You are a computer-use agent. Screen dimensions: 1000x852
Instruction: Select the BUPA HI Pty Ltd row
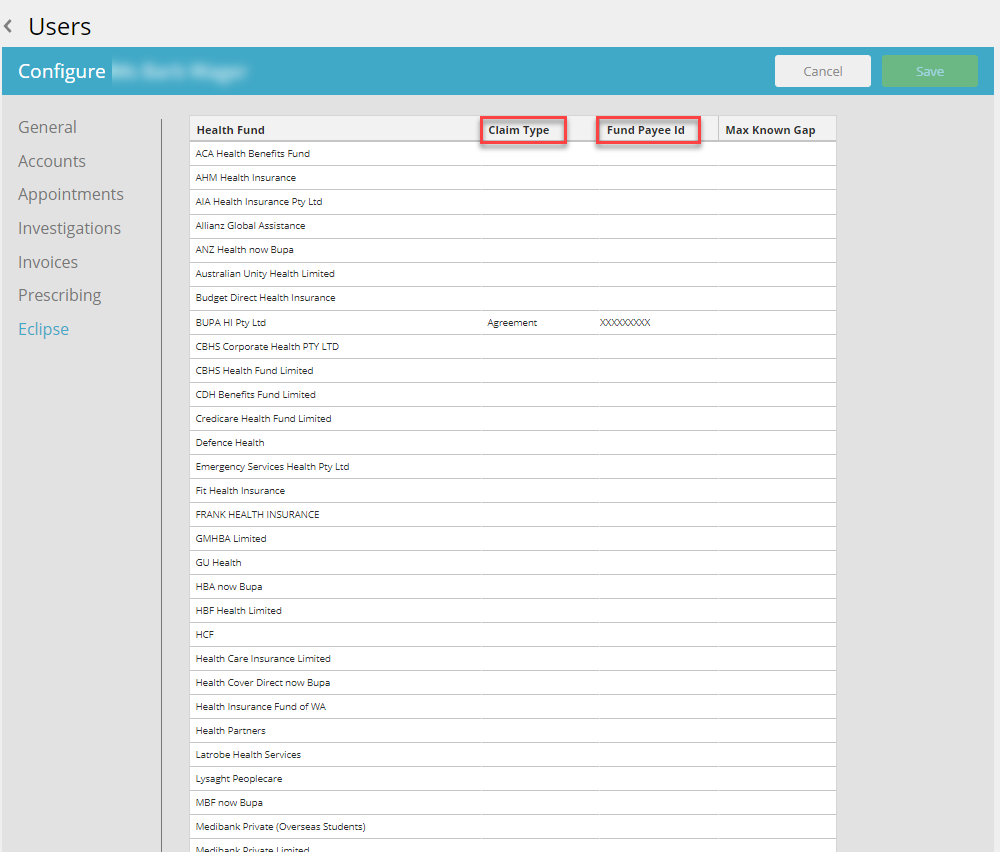coord(513,323)
